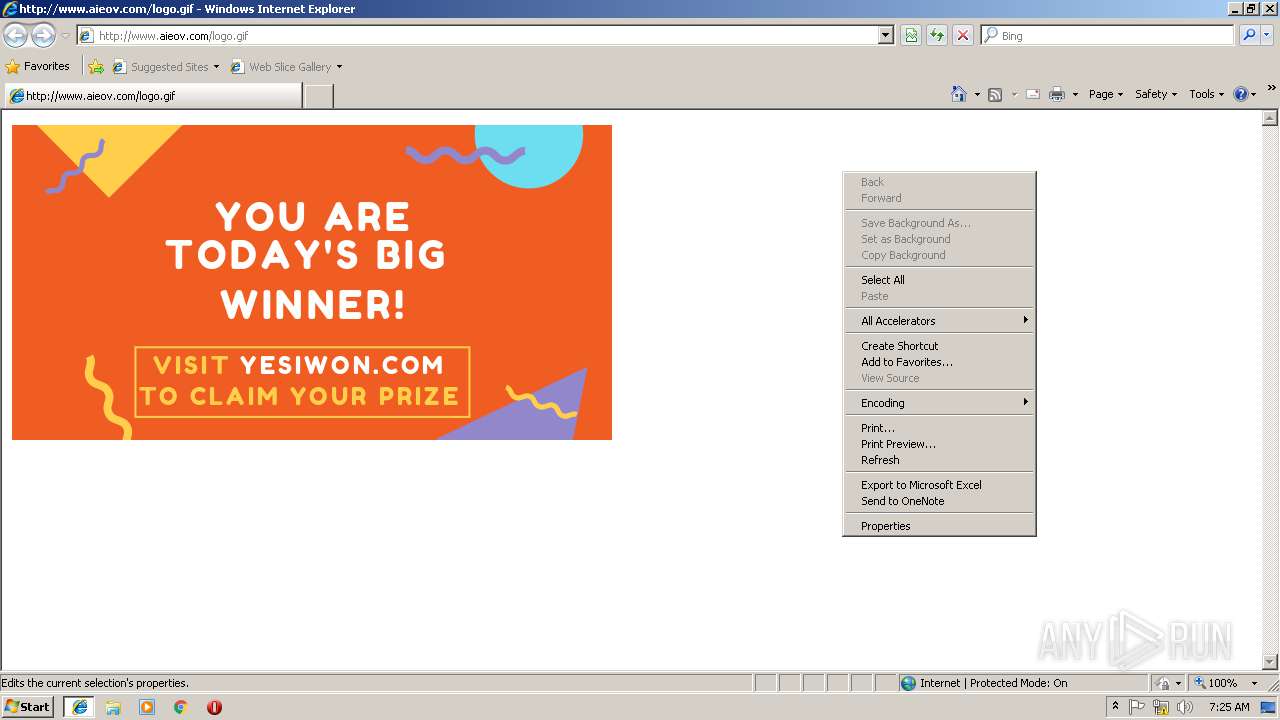This screenshot has width=1280, height=720.
Task: Select Export to Microsoft Excel
Action: point(939,485)
